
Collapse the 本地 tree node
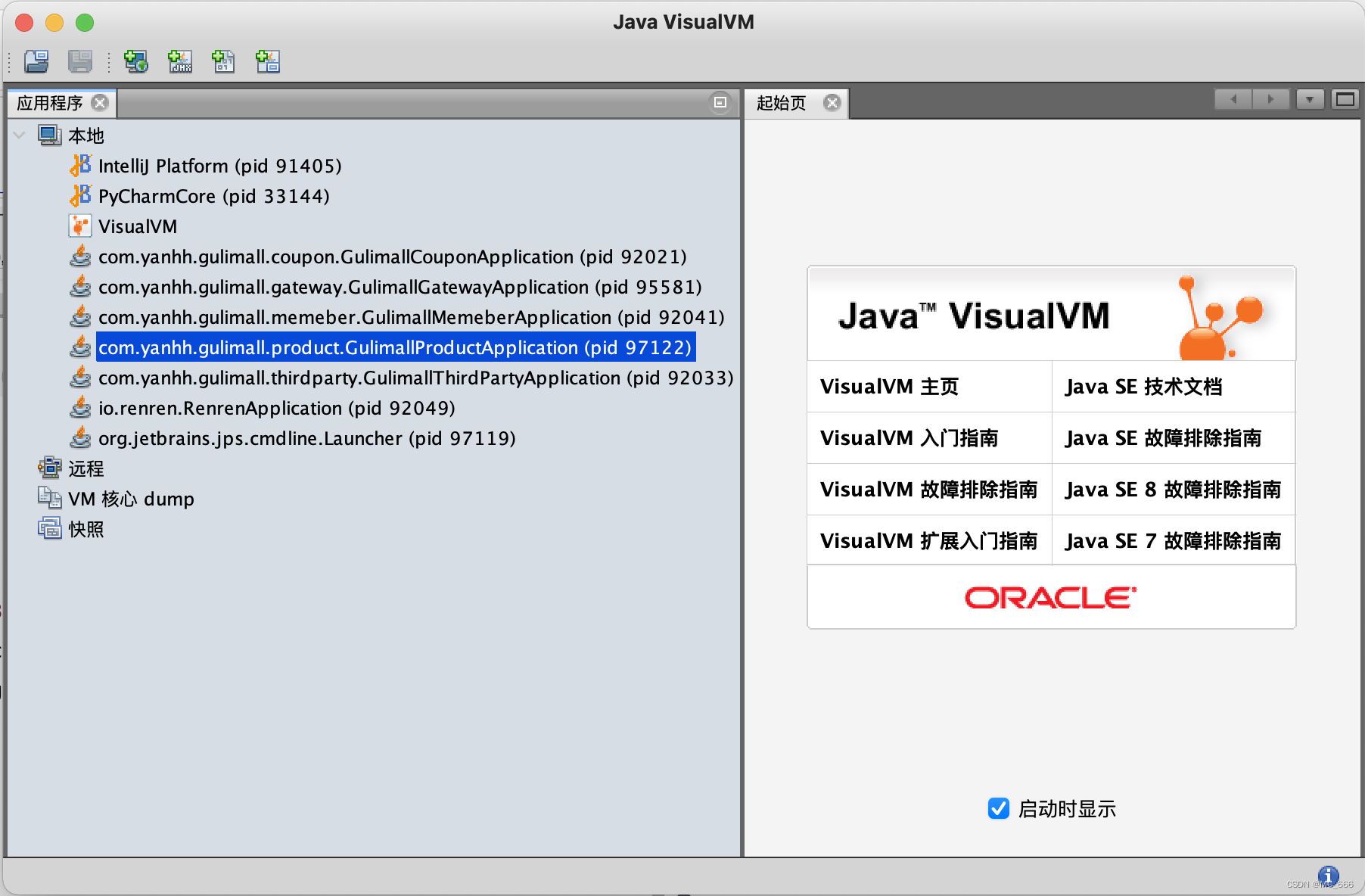point(20,135)
